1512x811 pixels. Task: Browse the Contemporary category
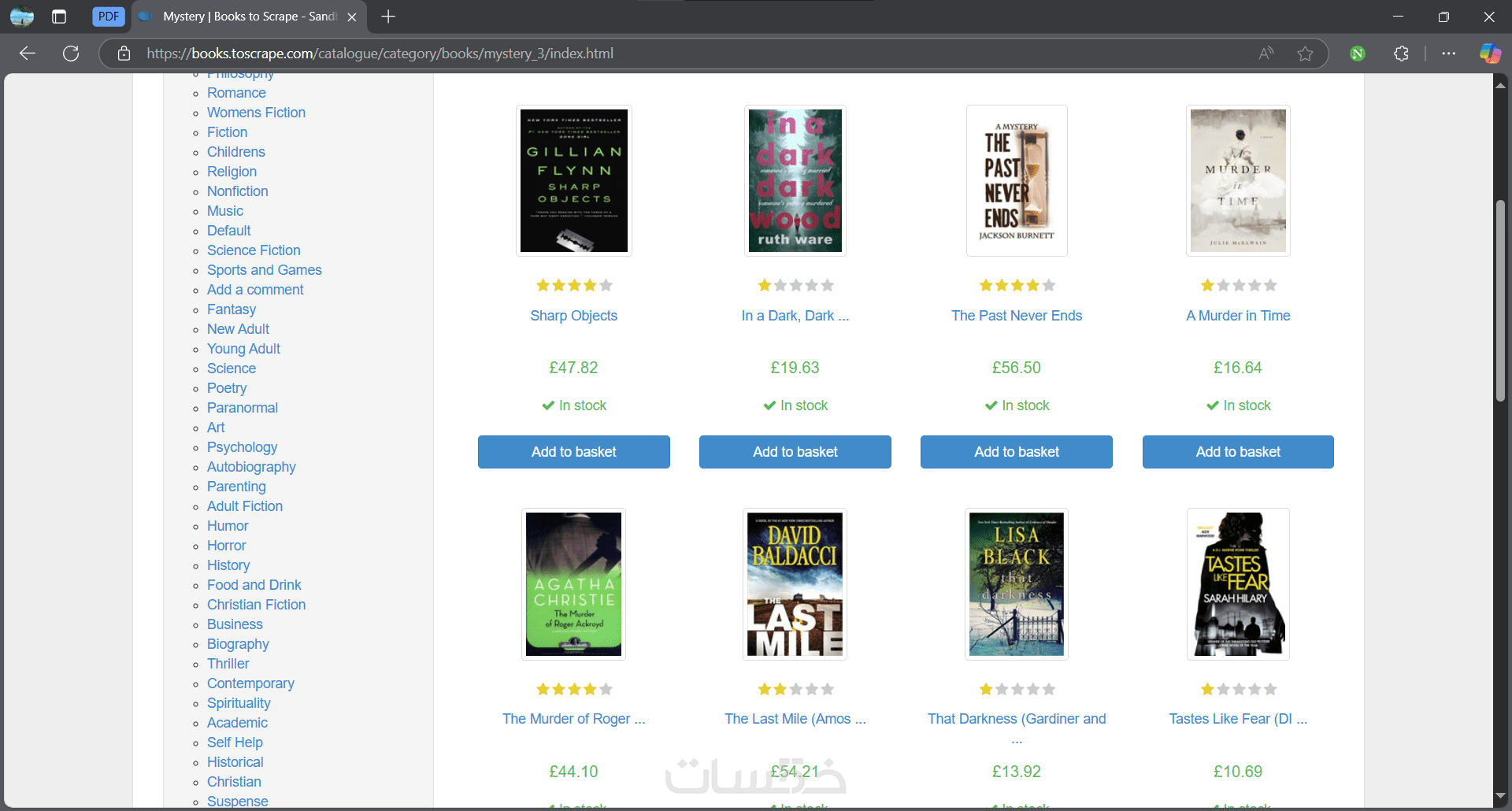click(250, 683)
